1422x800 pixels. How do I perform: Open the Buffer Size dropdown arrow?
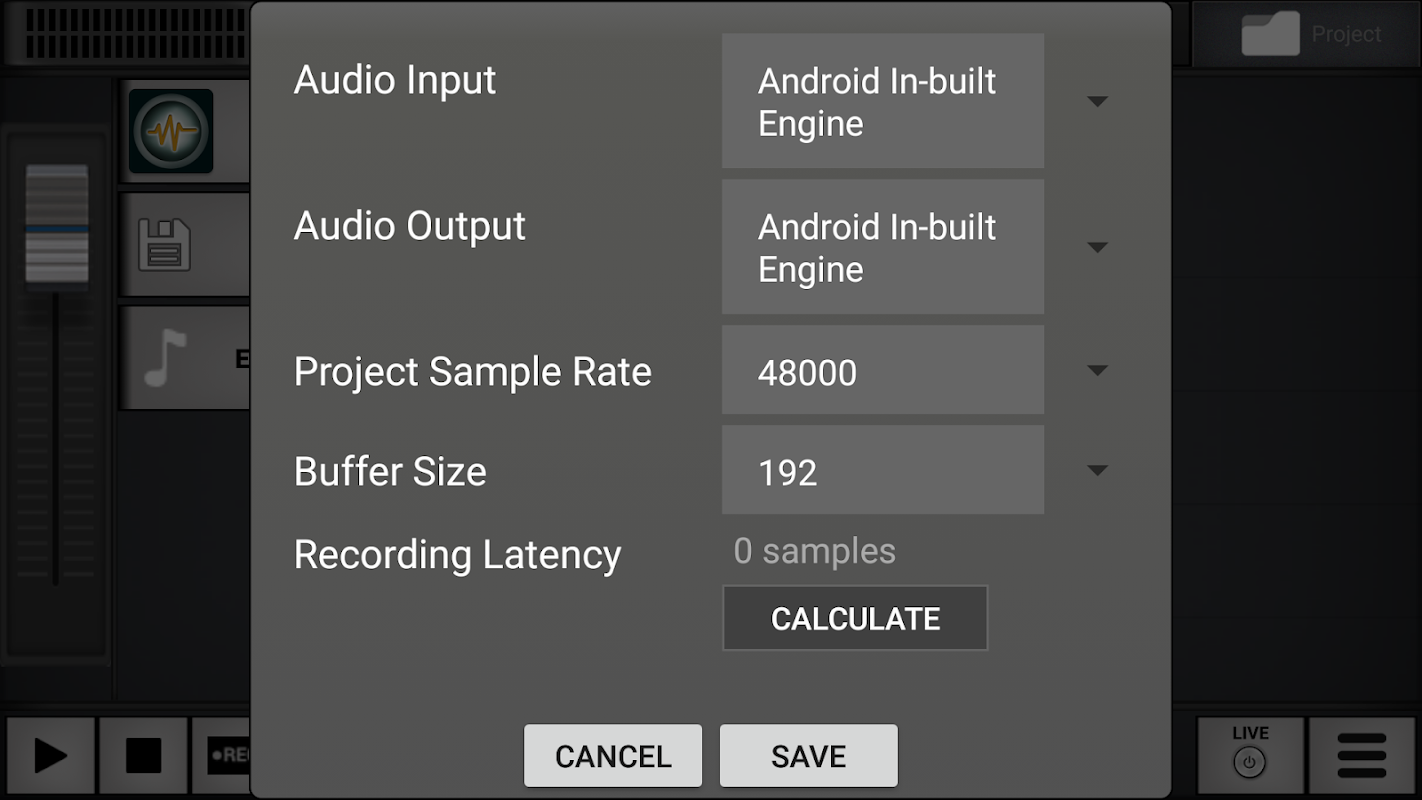click(x=1097, y=470)
